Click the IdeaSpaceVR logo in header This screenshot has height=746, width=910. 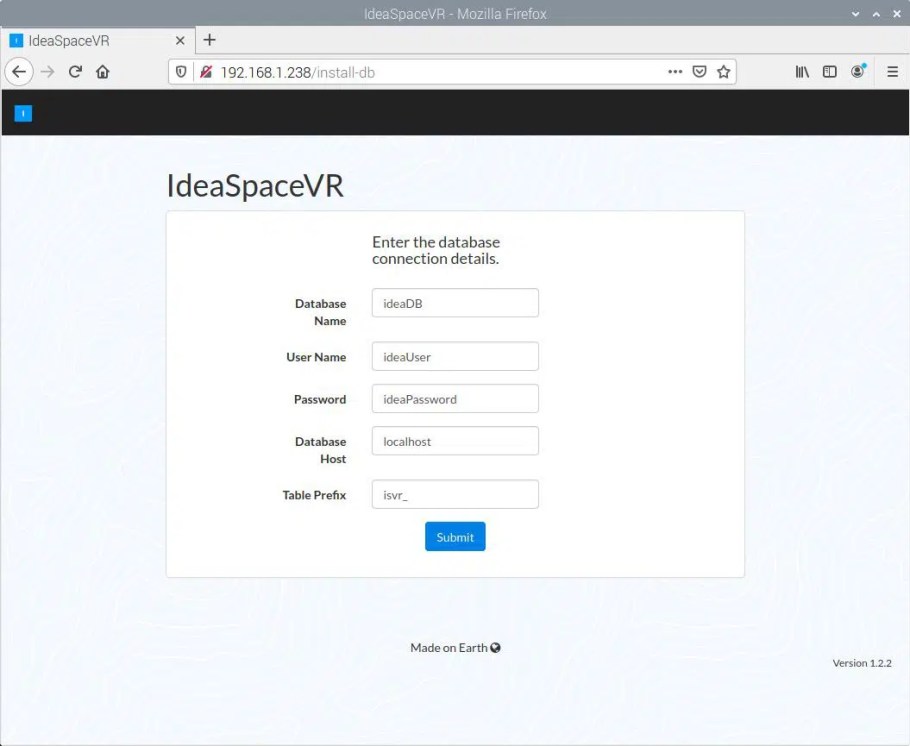(23, 113)
